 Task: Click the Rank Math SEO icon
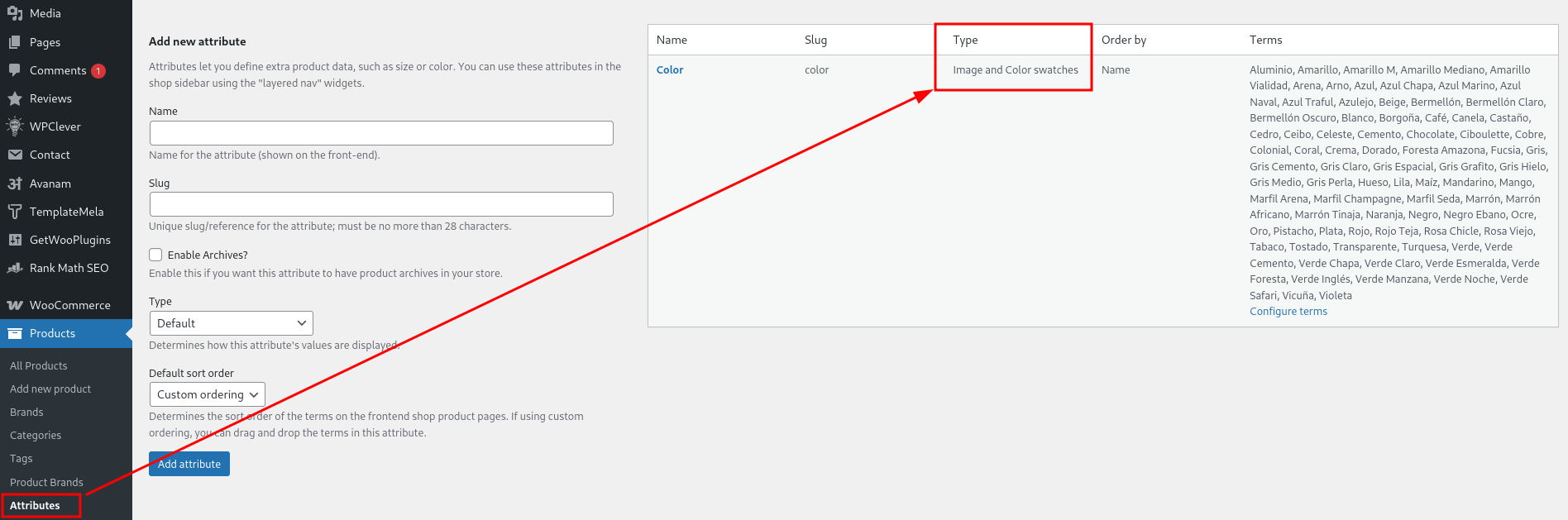15,268
